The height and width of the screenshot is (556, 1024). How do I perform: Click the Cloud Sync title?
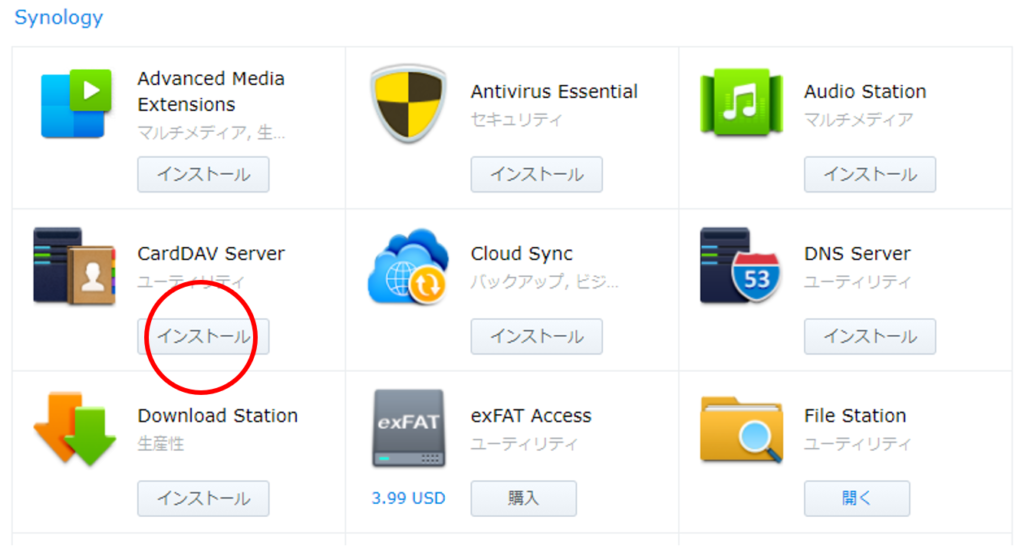tap(522, 253)
